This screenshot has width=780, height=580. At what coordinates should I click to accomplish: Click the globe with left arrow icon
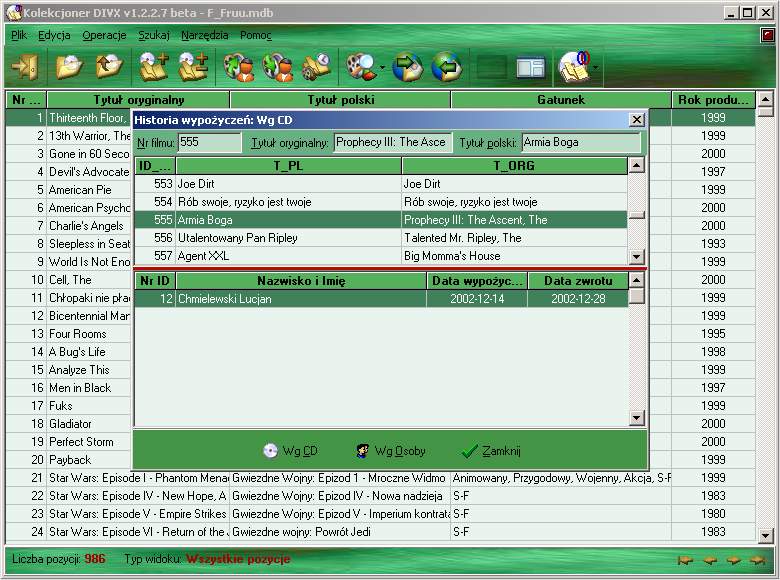click(446, 68)
